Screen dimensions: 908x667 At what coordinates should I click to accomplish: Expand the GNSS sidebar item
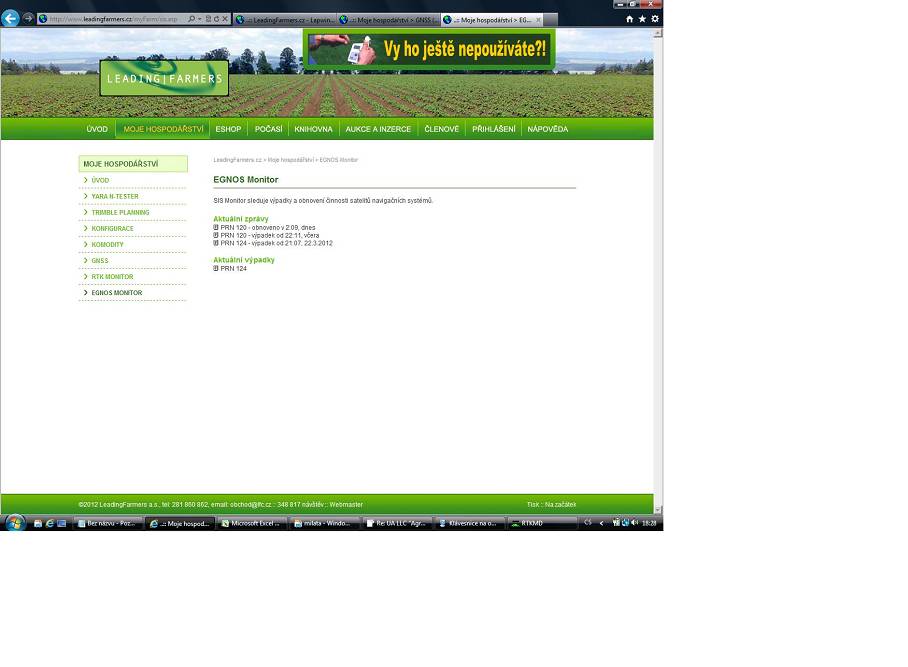click(x=100, y=261)
